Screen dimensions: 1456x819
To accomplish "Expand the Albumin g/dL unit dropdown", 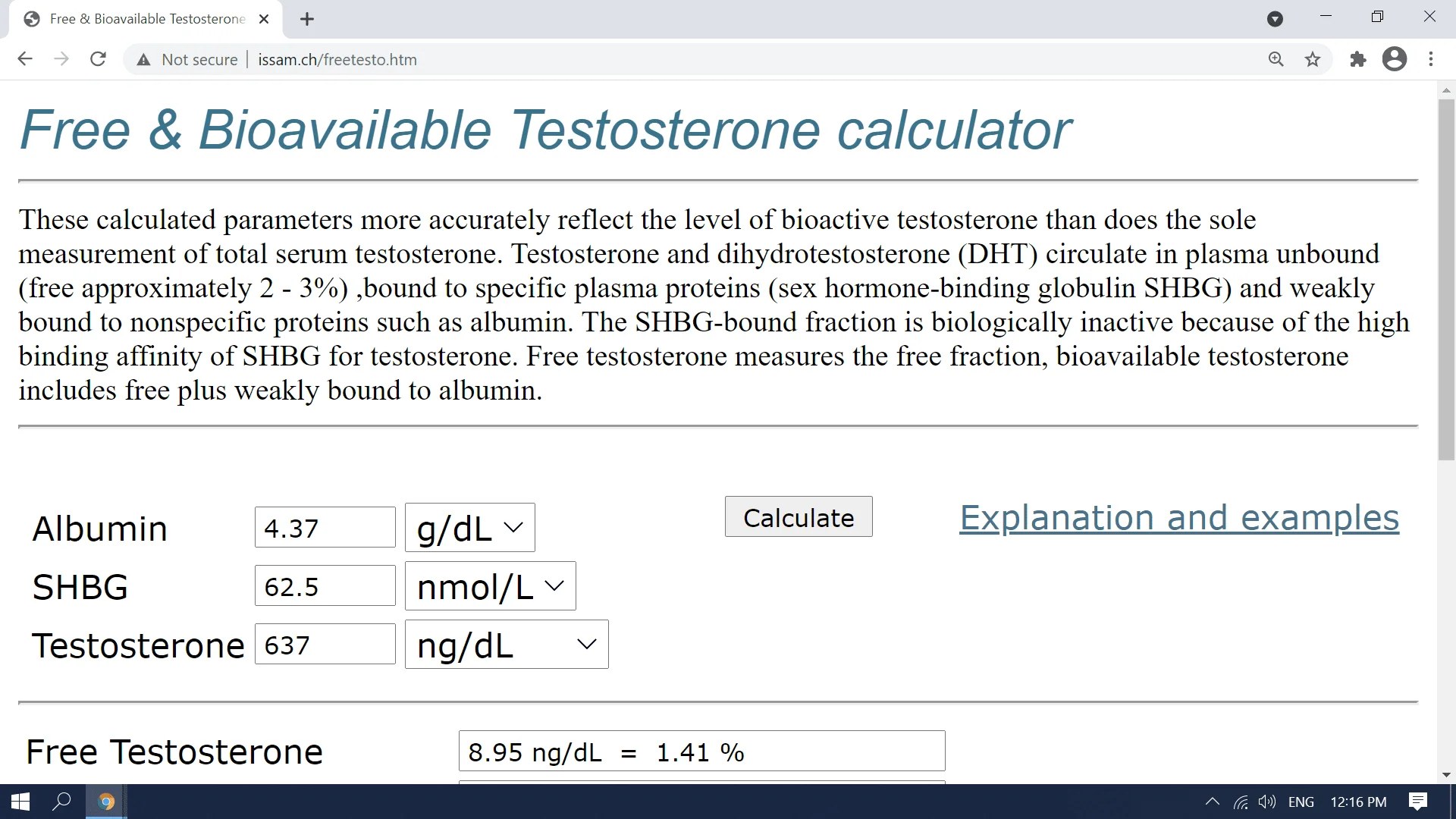I will [x=469, y=528].
